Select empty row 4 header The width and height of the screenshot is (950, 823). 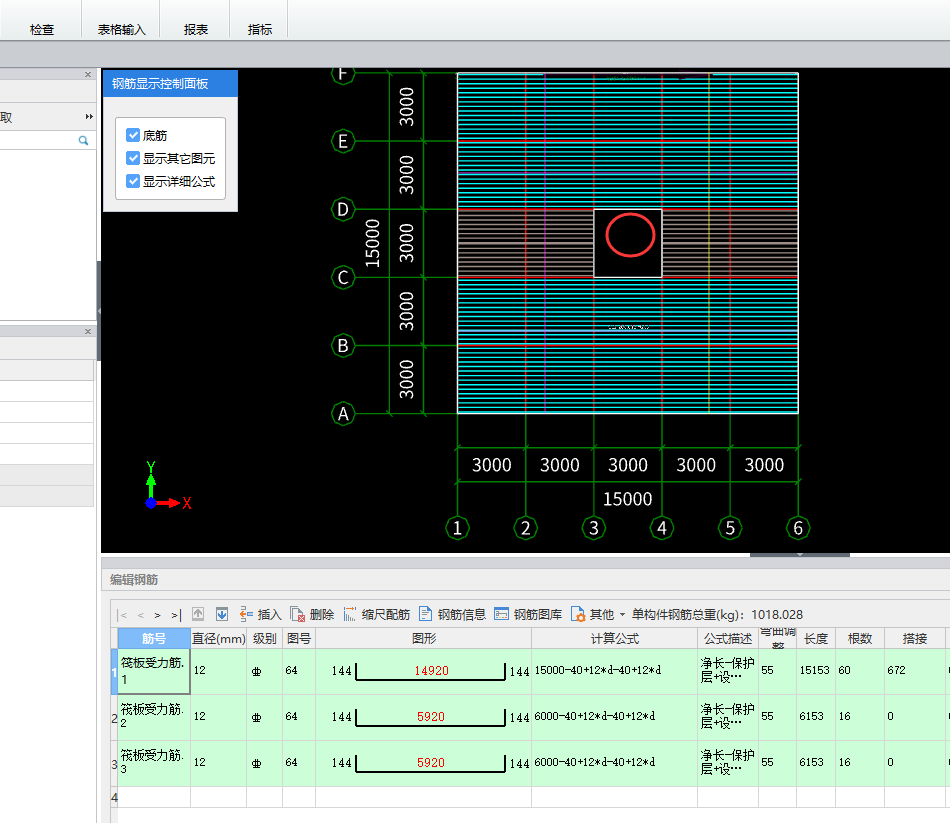114,797
